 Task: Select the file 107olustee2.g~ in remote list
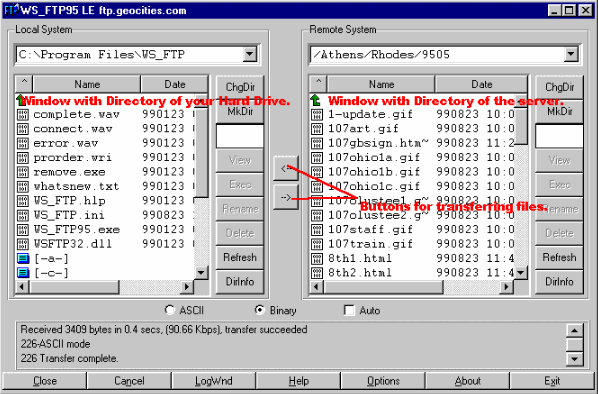378,215
